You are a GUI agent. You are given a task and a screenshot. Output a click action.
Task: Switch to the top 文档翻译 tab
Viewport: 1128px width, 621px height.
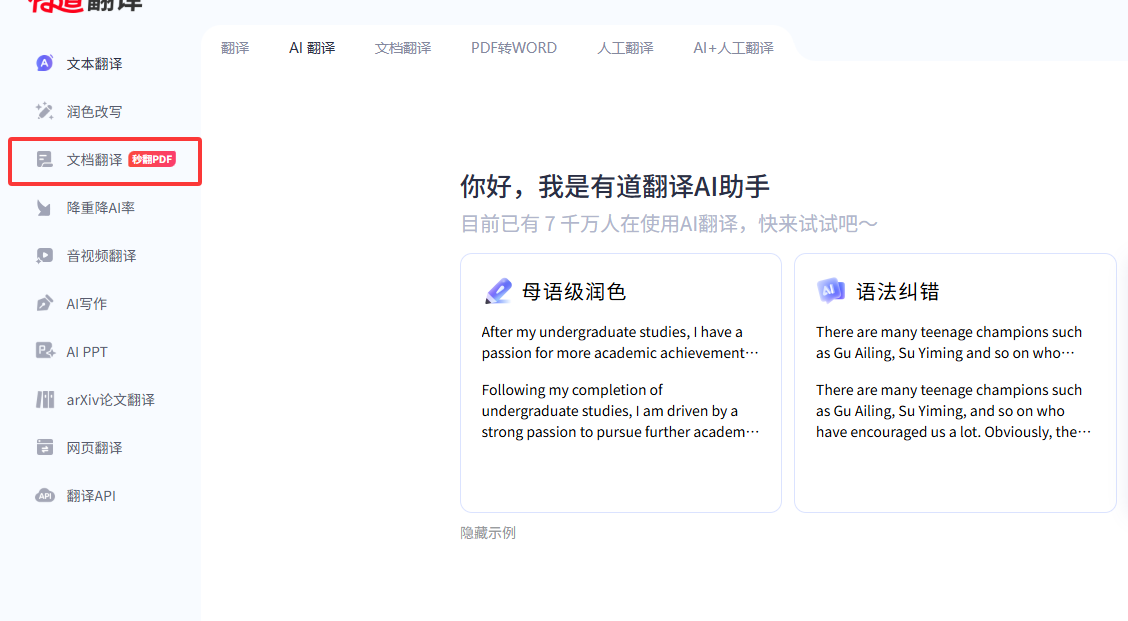(403, 48)
